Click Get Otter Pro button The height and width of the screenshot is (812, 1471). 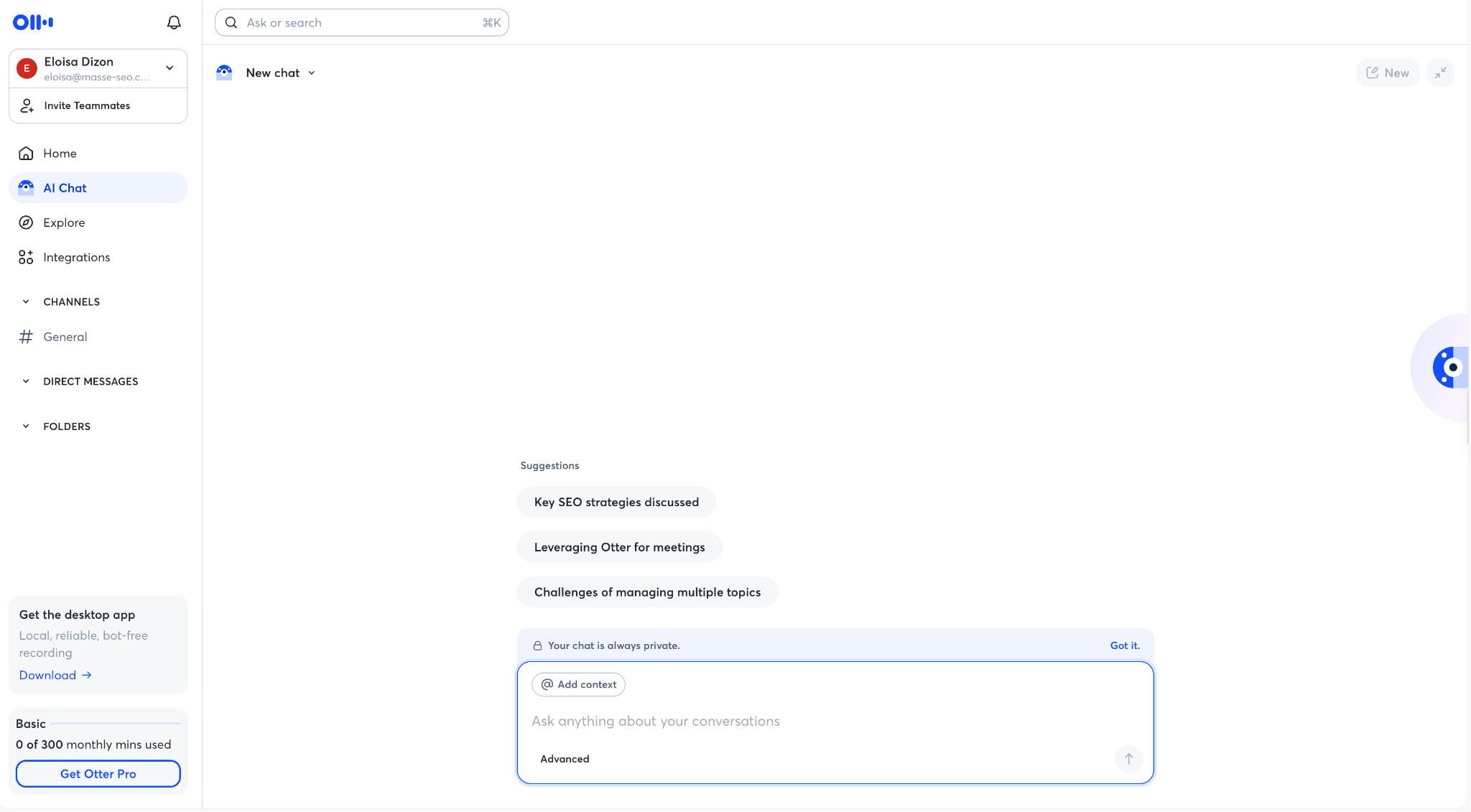98,774
